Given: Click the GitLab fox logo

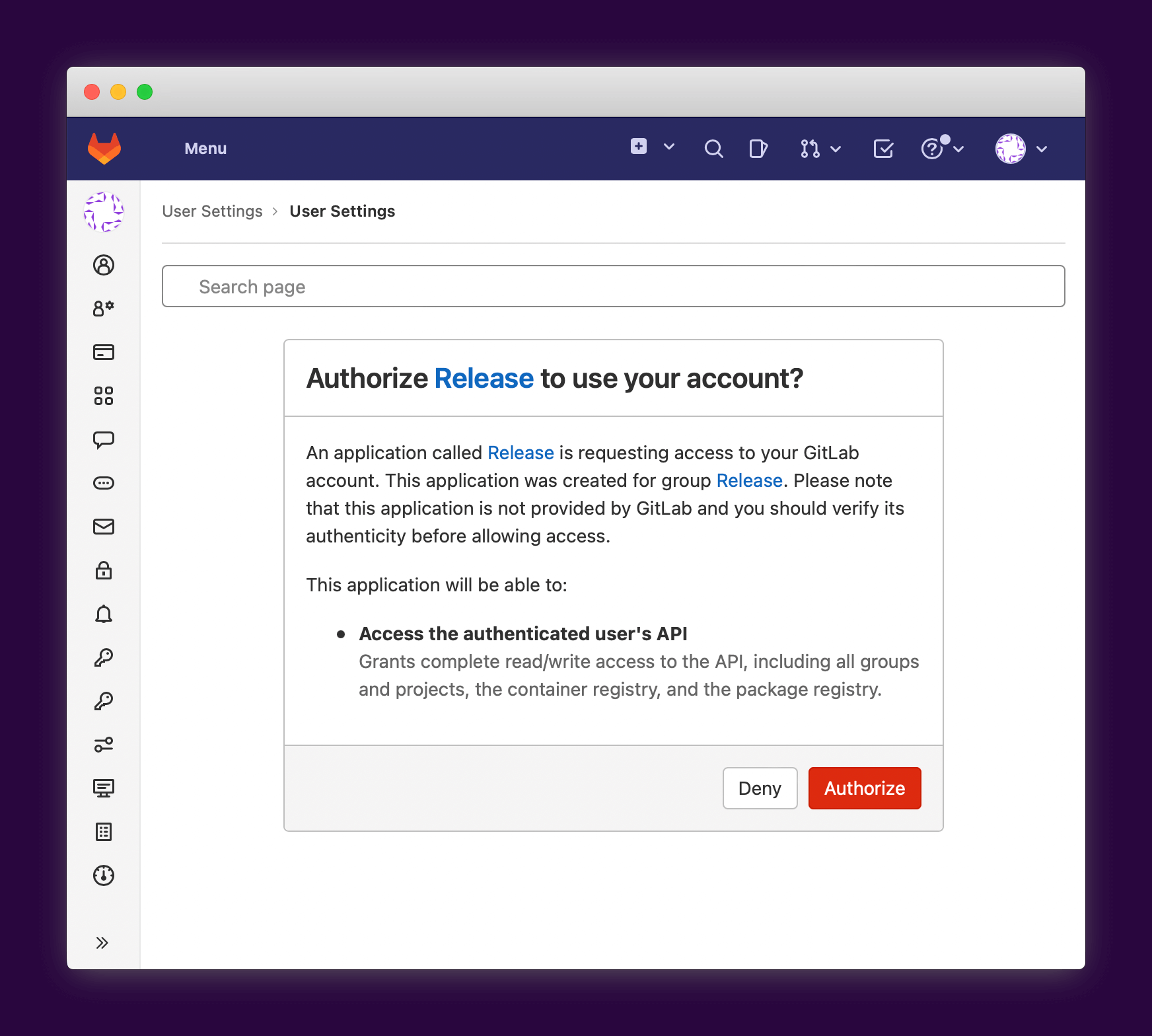Looking at the screenshot, I should point(104,149).
